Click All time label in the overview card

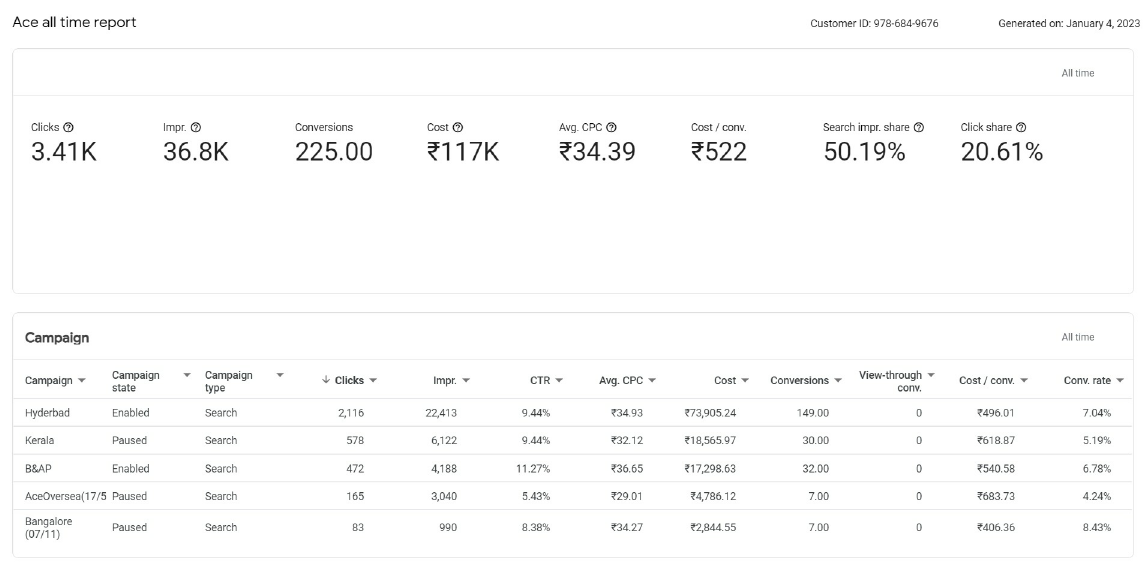1078,73
